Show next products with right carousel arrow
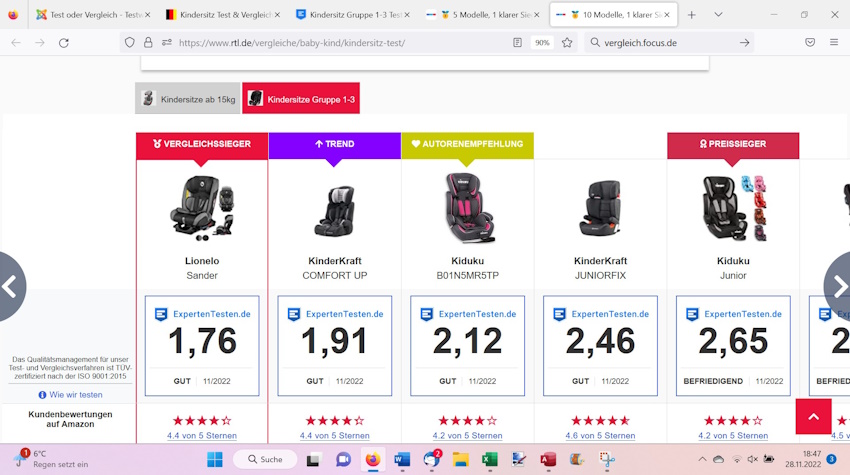This screenshot has height=475, width=850. coord(839,286)
